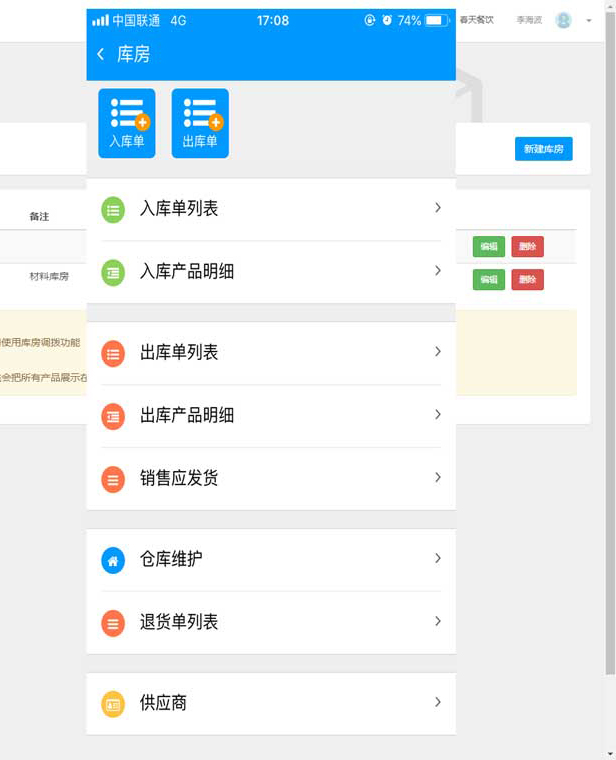Click the orange 出库单列表 list icon
This screenshot has height=760, width=616.
pos(113,353)
